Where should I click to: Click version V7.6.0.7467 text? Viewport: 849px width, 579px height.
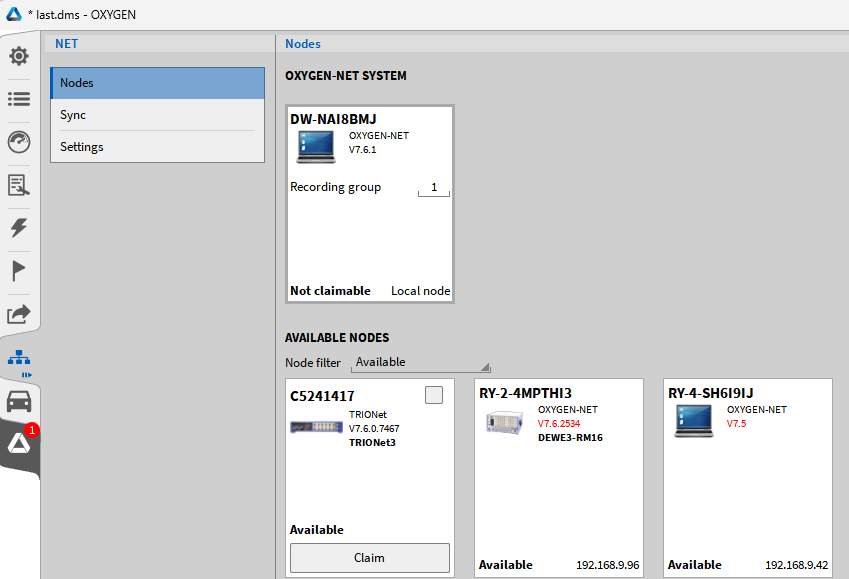[374, 428]
